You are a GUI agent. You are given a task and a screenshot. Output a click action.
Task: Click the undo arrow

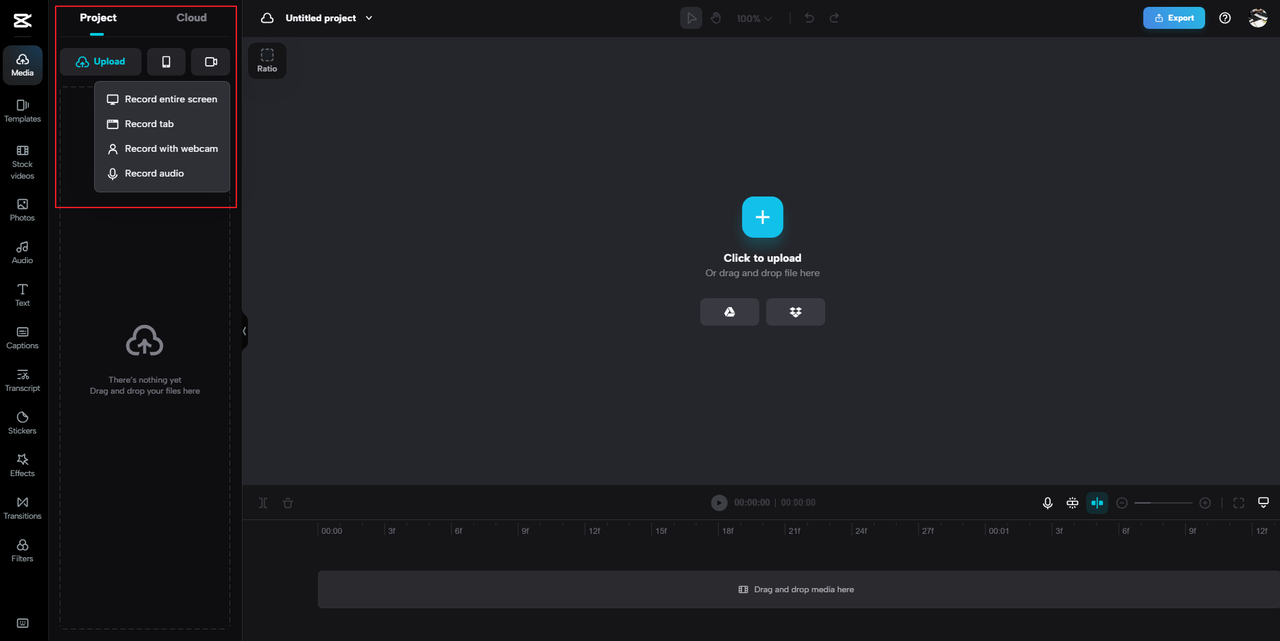[x=810, y=18]
